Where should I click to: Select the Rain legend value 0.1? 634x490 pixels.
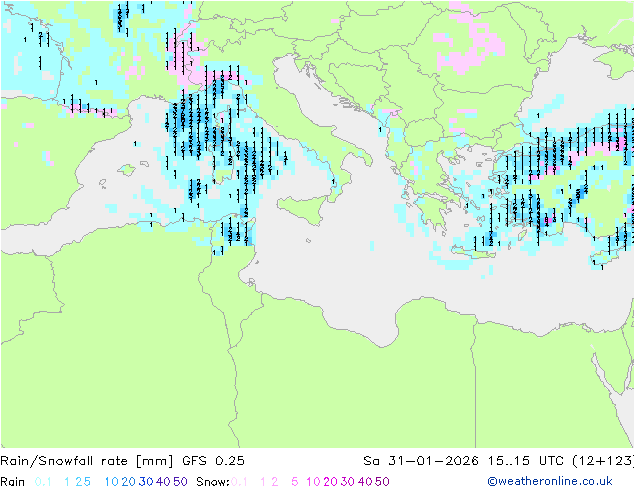click(x=43, y=482)
